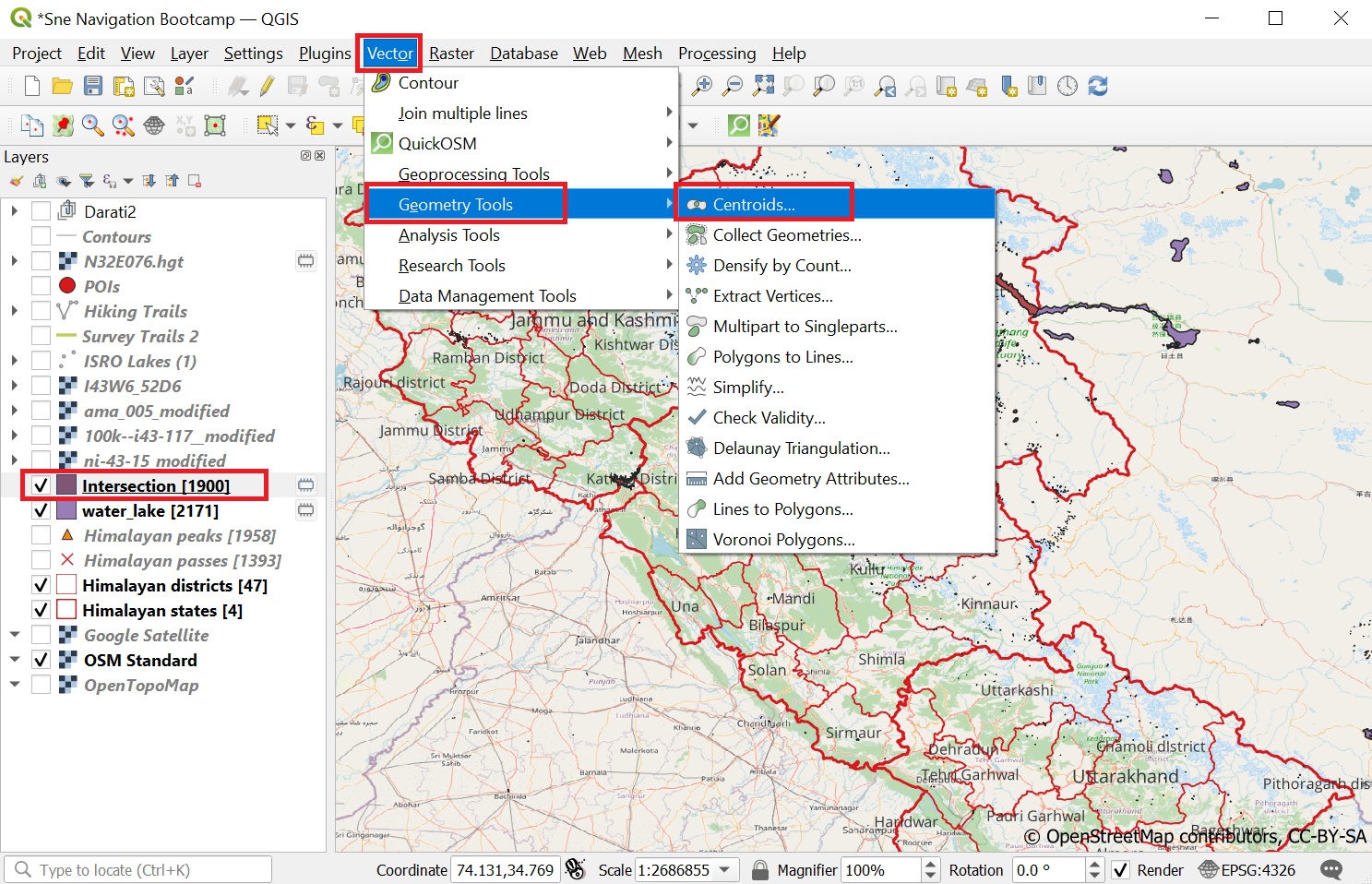Close the Layers panel
This screenshot has height=884, width=1372.
point(320,156)
